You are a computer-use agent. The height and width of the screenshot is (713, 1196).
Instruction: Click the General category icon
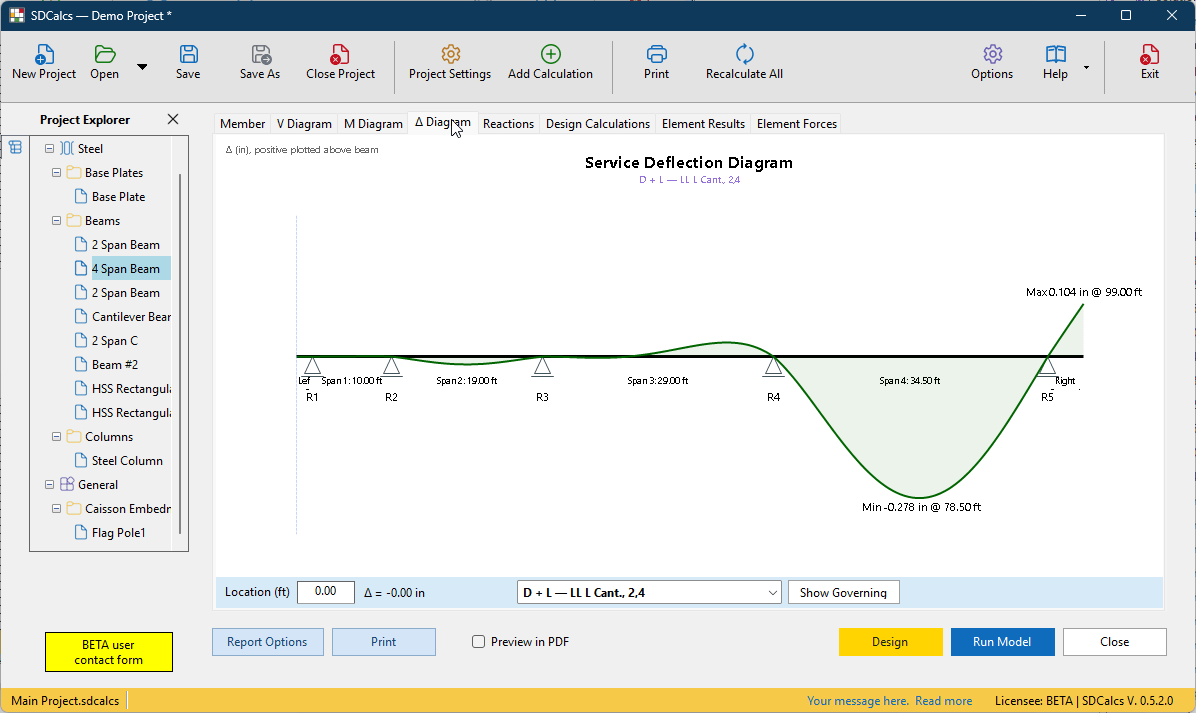(66, 485)
